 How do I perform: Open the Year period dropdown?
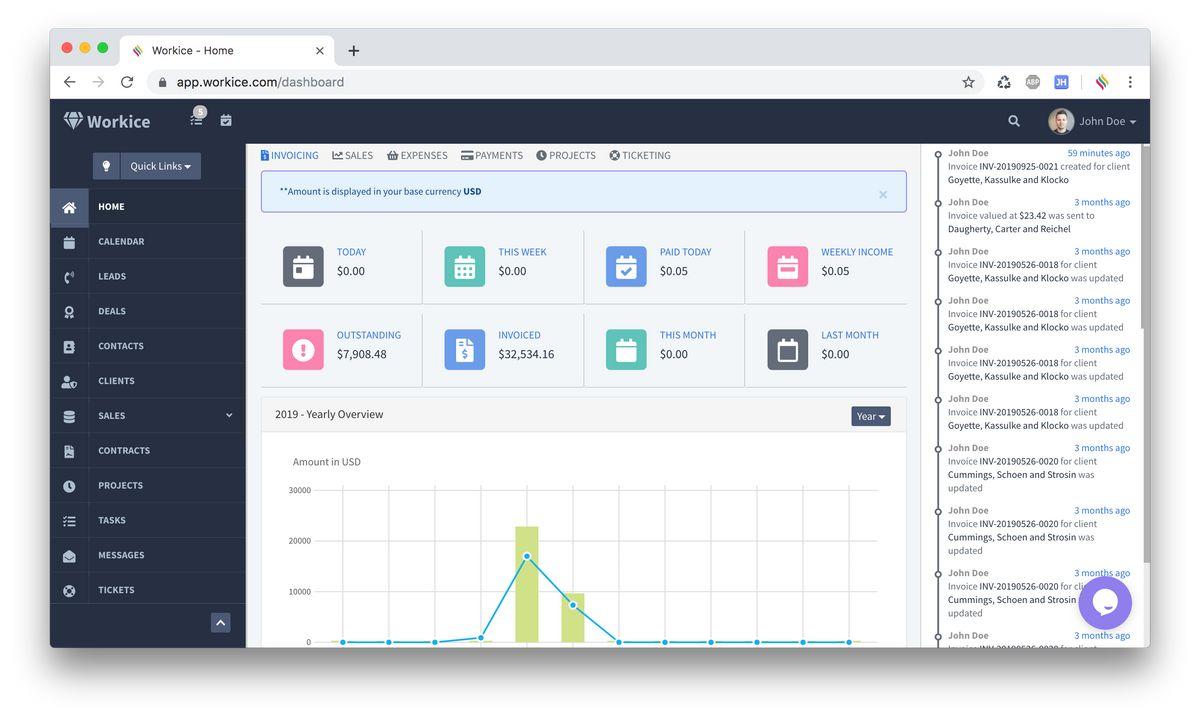pyautogui.click(x=870, y=416)
